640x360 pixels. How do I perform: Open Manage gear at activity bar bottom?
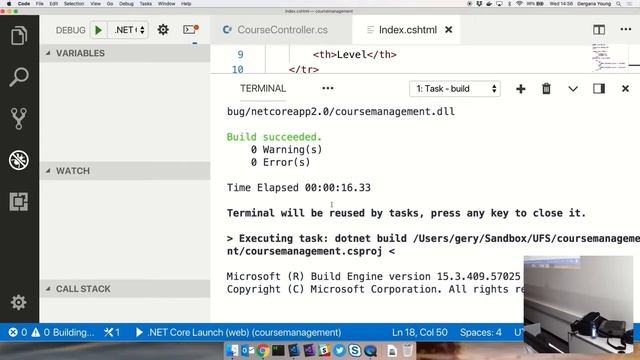point(19,302)
